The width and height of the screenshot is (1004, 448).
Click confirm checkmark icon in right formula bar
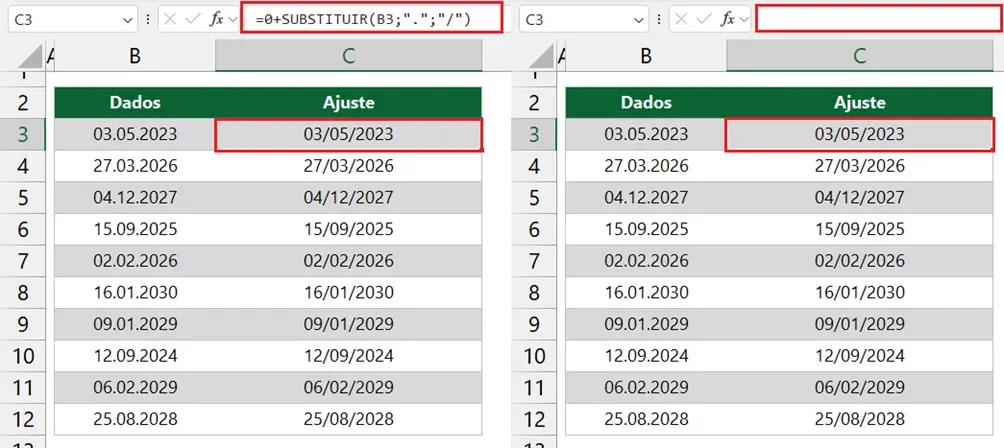tap(704, 19)
